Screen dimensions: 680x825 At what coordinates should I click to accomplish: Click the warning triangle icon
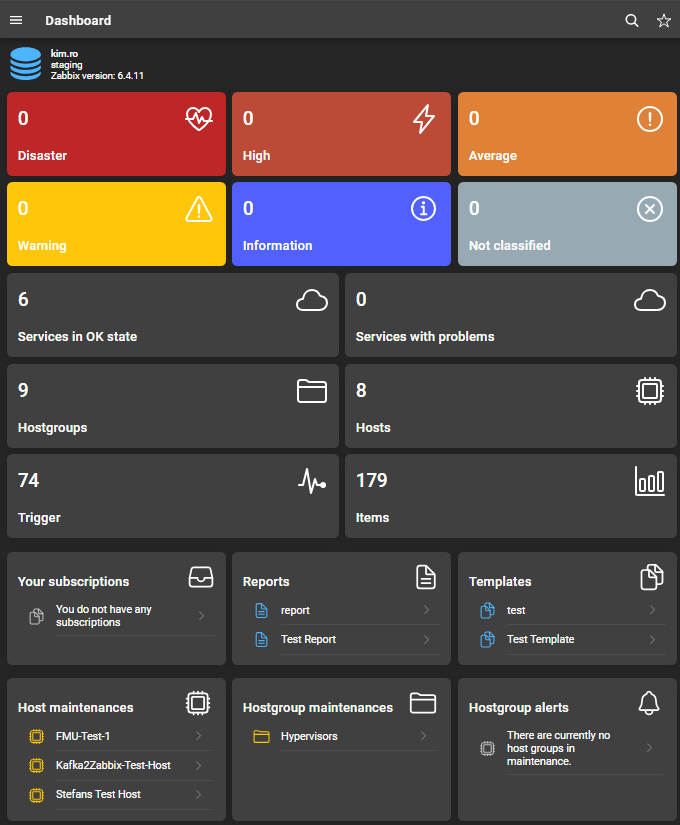coord(199,209)
